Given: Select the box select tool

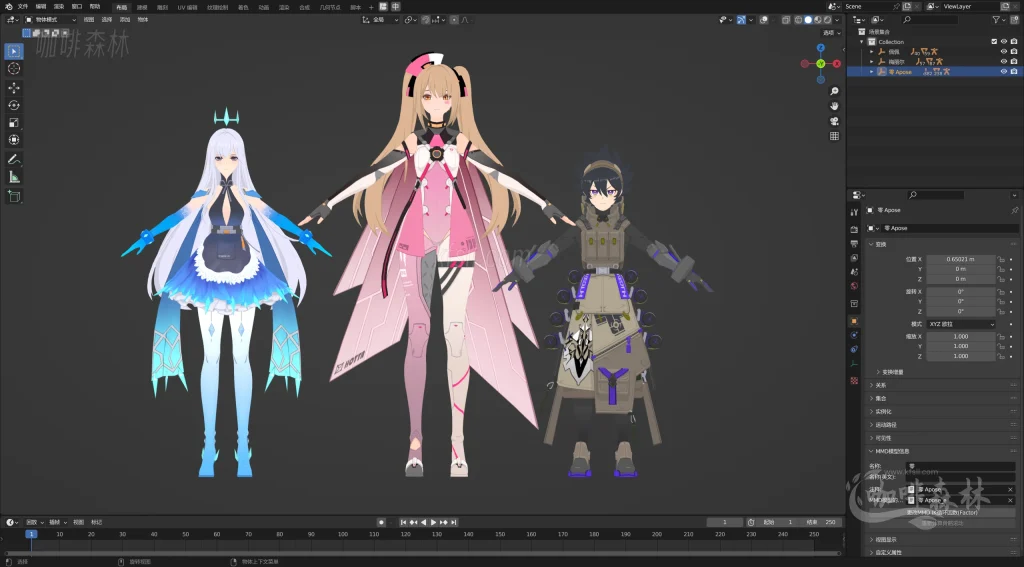Looking at the screenshot, I should point(14,51).
